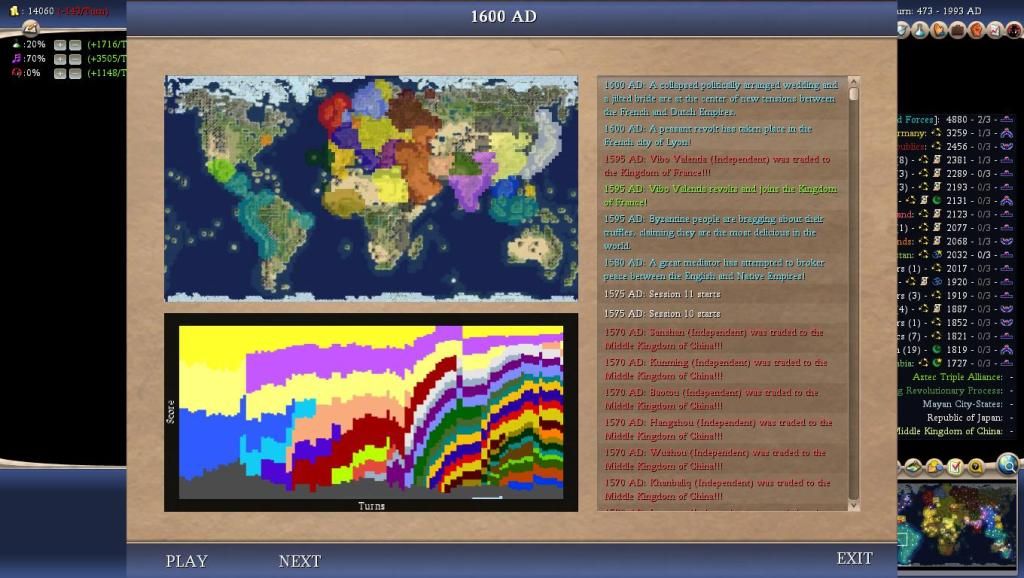Click the research beaker rate icon
1024x578 pixels.
(x=16, y=44)
